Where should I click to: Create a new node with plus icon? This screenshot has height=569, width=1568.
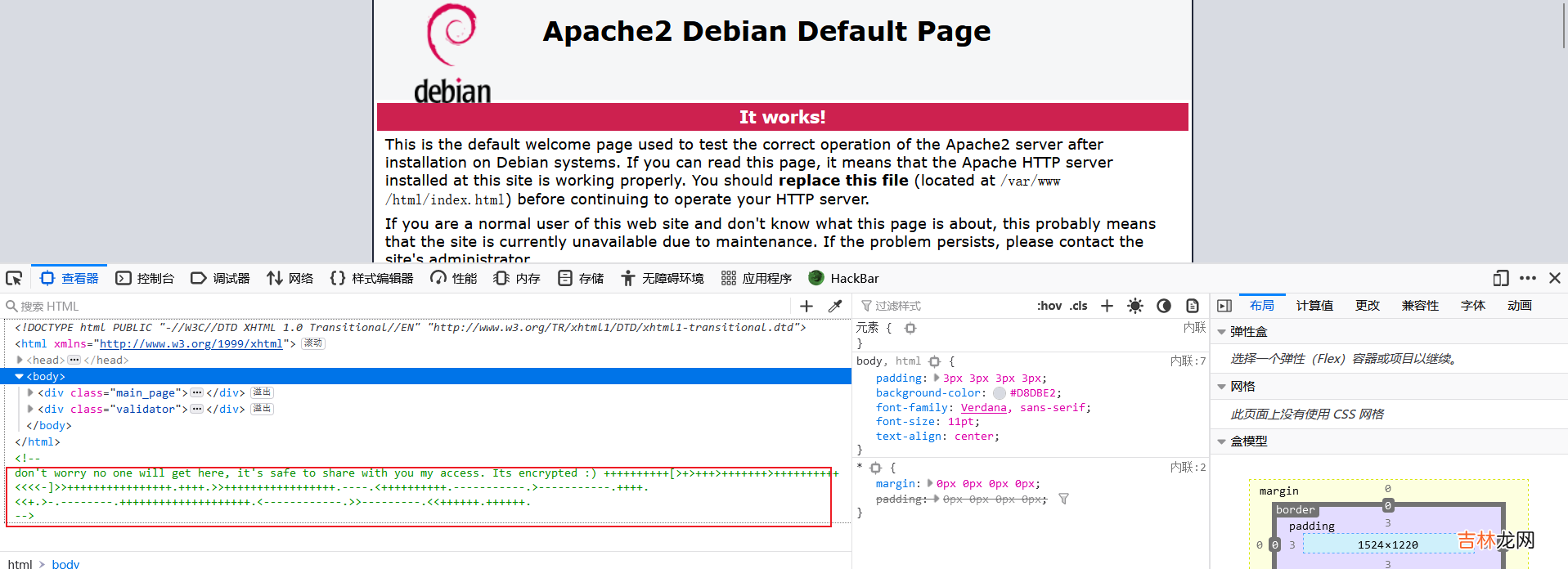click(x=806, y=306)
